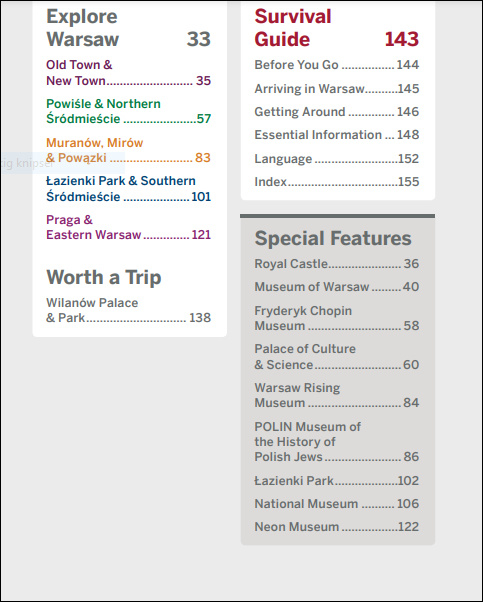Screen dimensions: 483x602
Task: Jump to Praga & Eastern Warsaw chapter
Action: (x=128, y=227)
